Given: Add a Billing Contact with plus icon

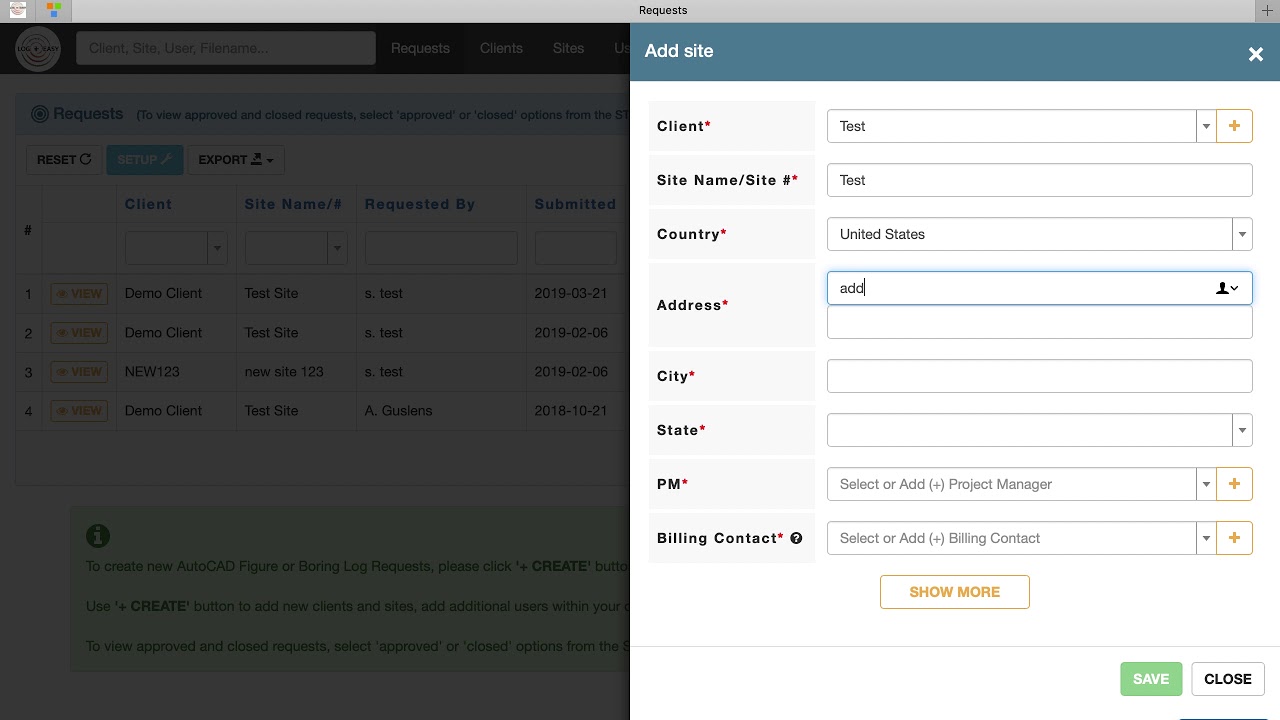Looking at the screenshot, I should (x=1234, y=538).
